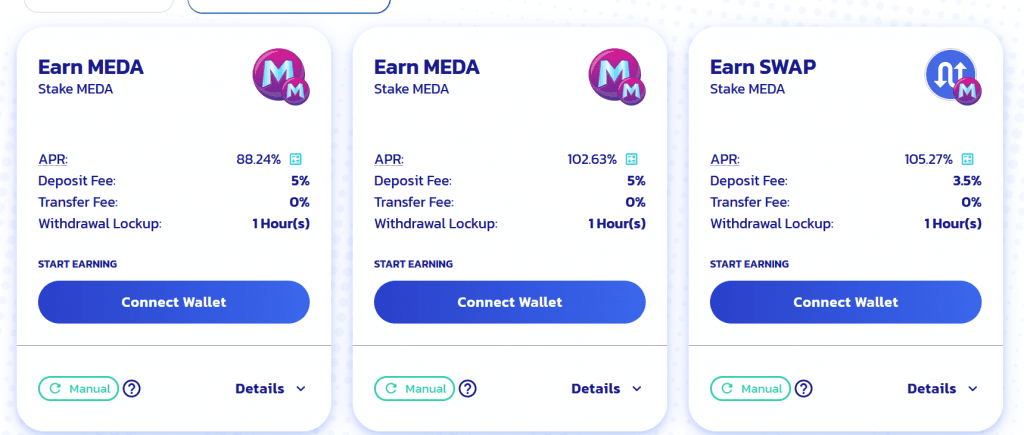The image size is (1024, 435).
Task: Click the APR label in Earn SWAP card
Action: click(725, 159)
